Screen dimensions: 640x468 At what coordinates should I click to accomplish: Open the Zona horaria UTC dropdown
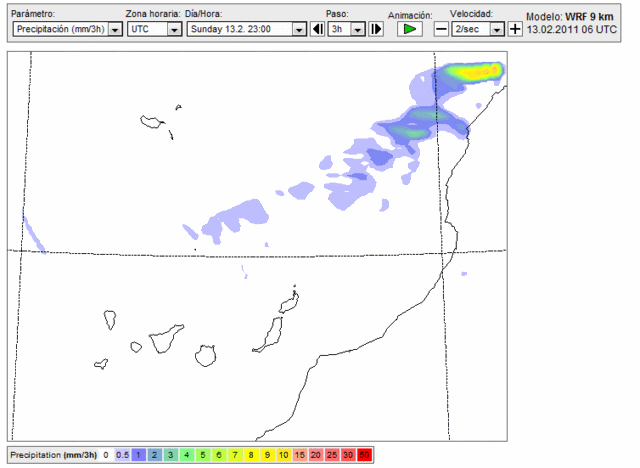click(154, 29)
